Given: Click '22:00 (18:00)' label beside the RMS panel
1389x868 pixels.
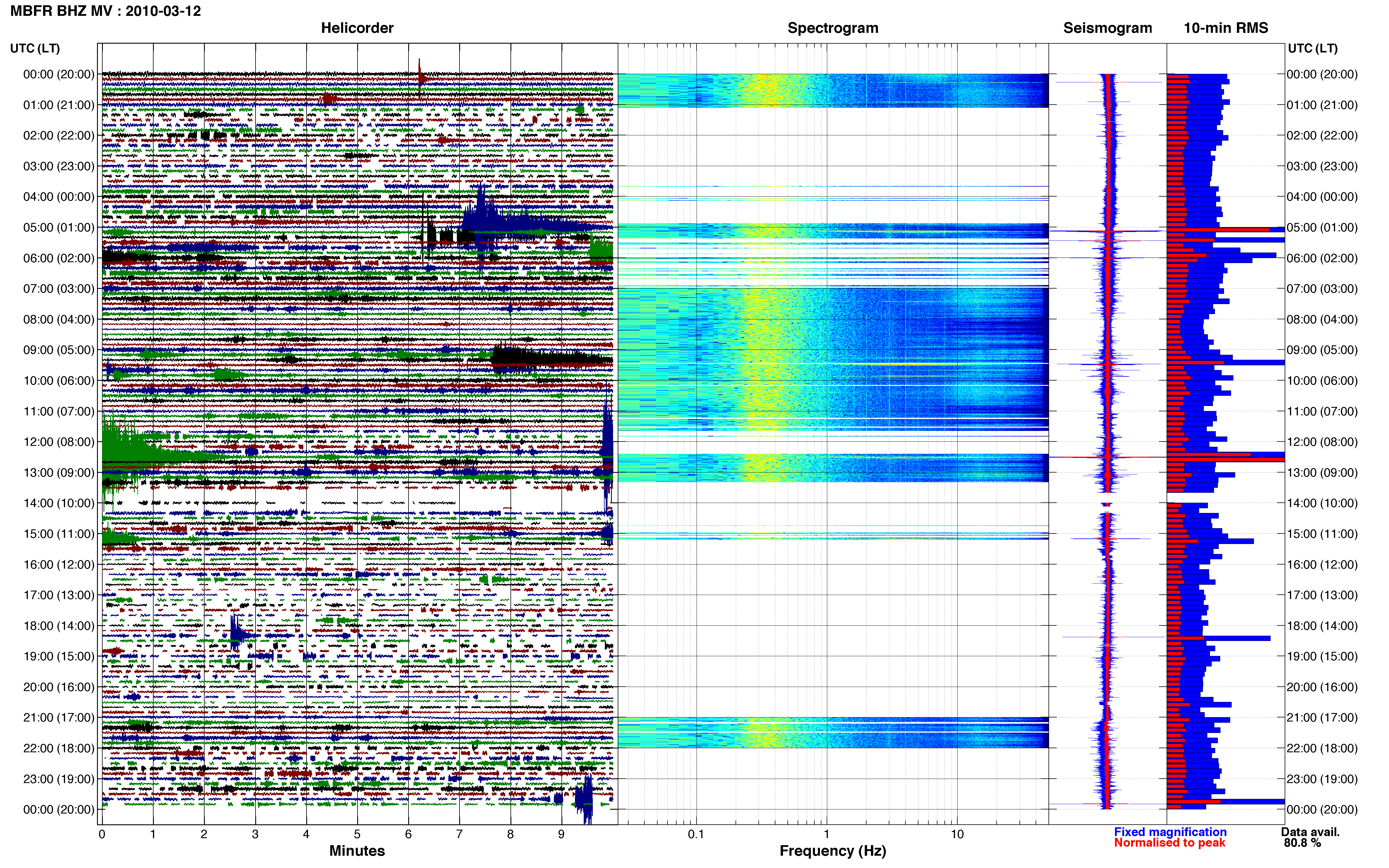Looking at the screenshot, I should 1322,748.
